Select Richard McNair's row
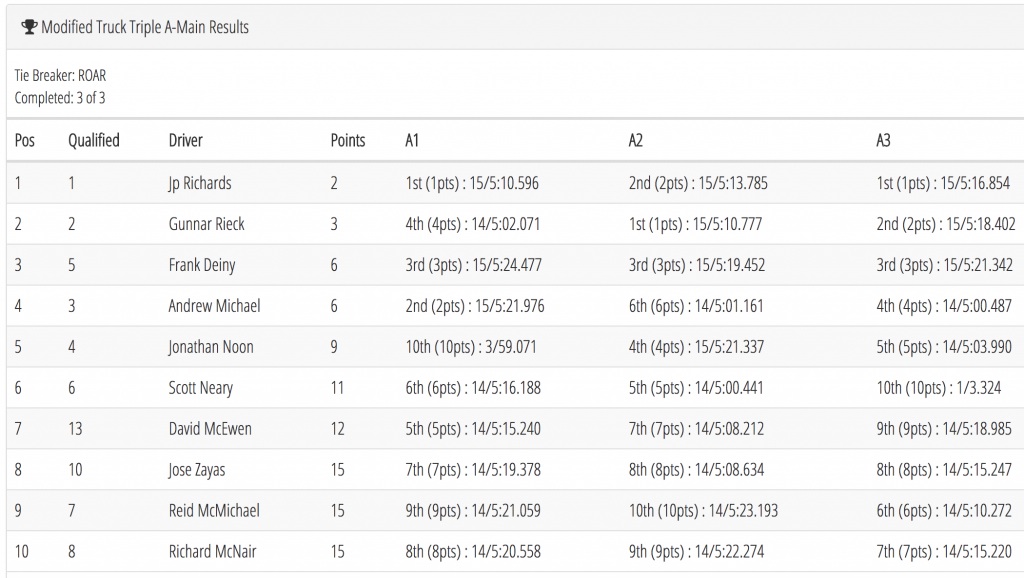Screen dimensions: 1024x578 515,552
